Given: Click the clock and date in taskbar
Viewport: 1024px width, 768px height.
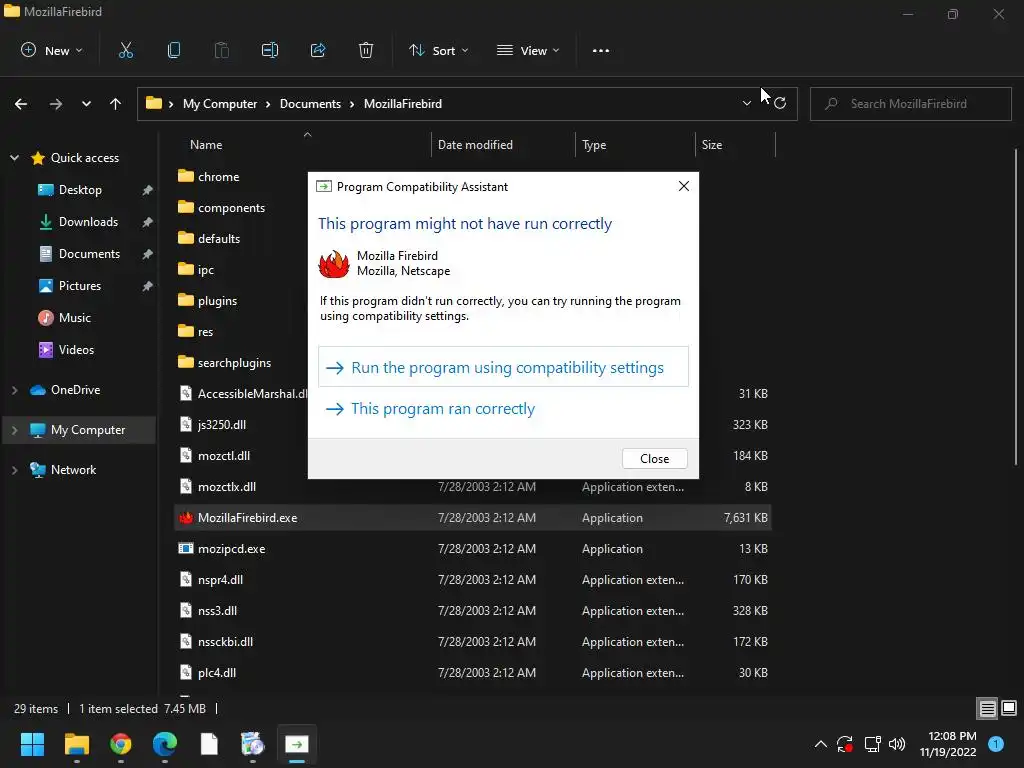Looking at the screenshot, I should pyautogui.click(x=948, y=744).
